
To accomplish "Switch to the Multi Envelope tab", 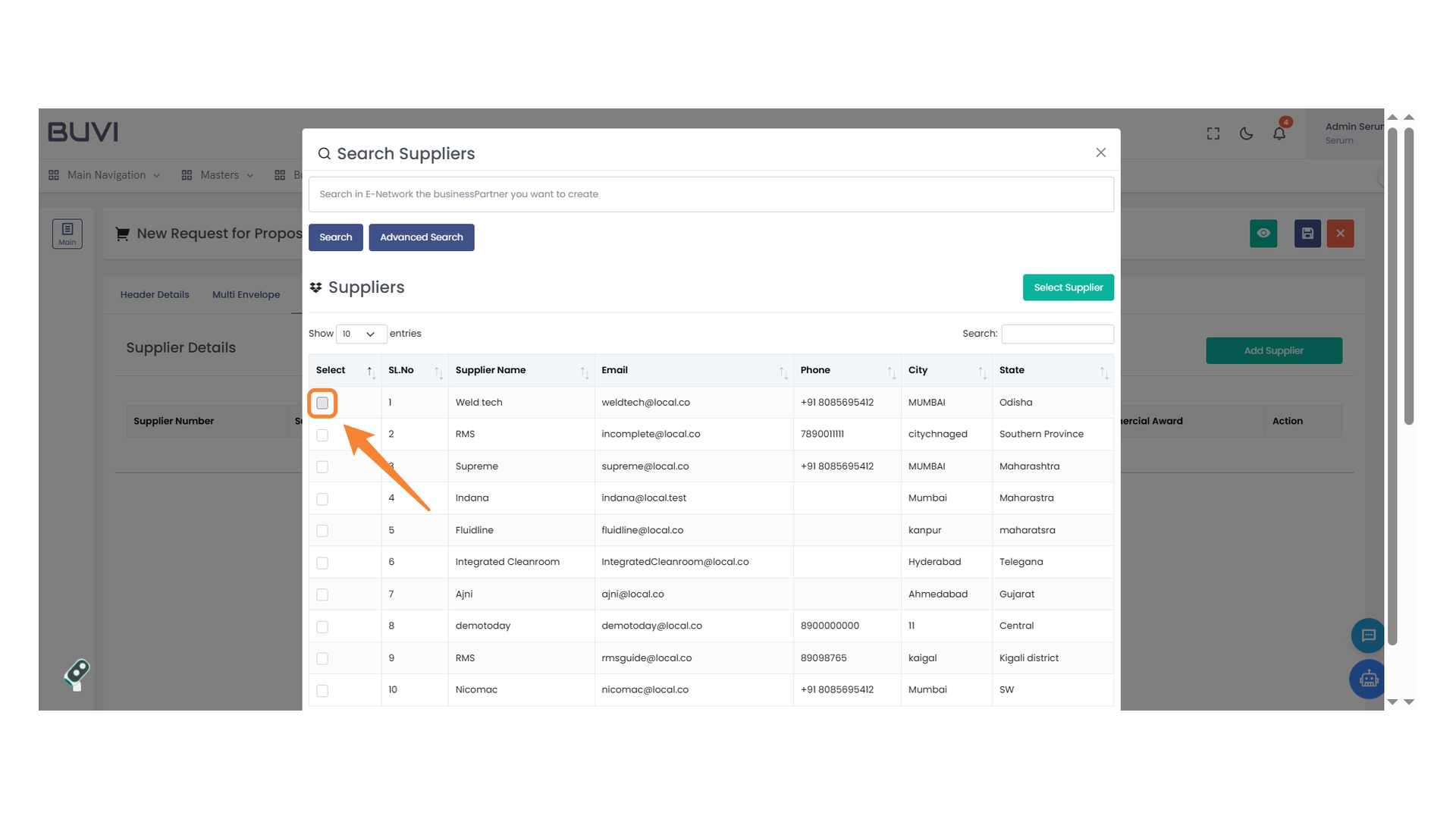I will coord(246,294).
